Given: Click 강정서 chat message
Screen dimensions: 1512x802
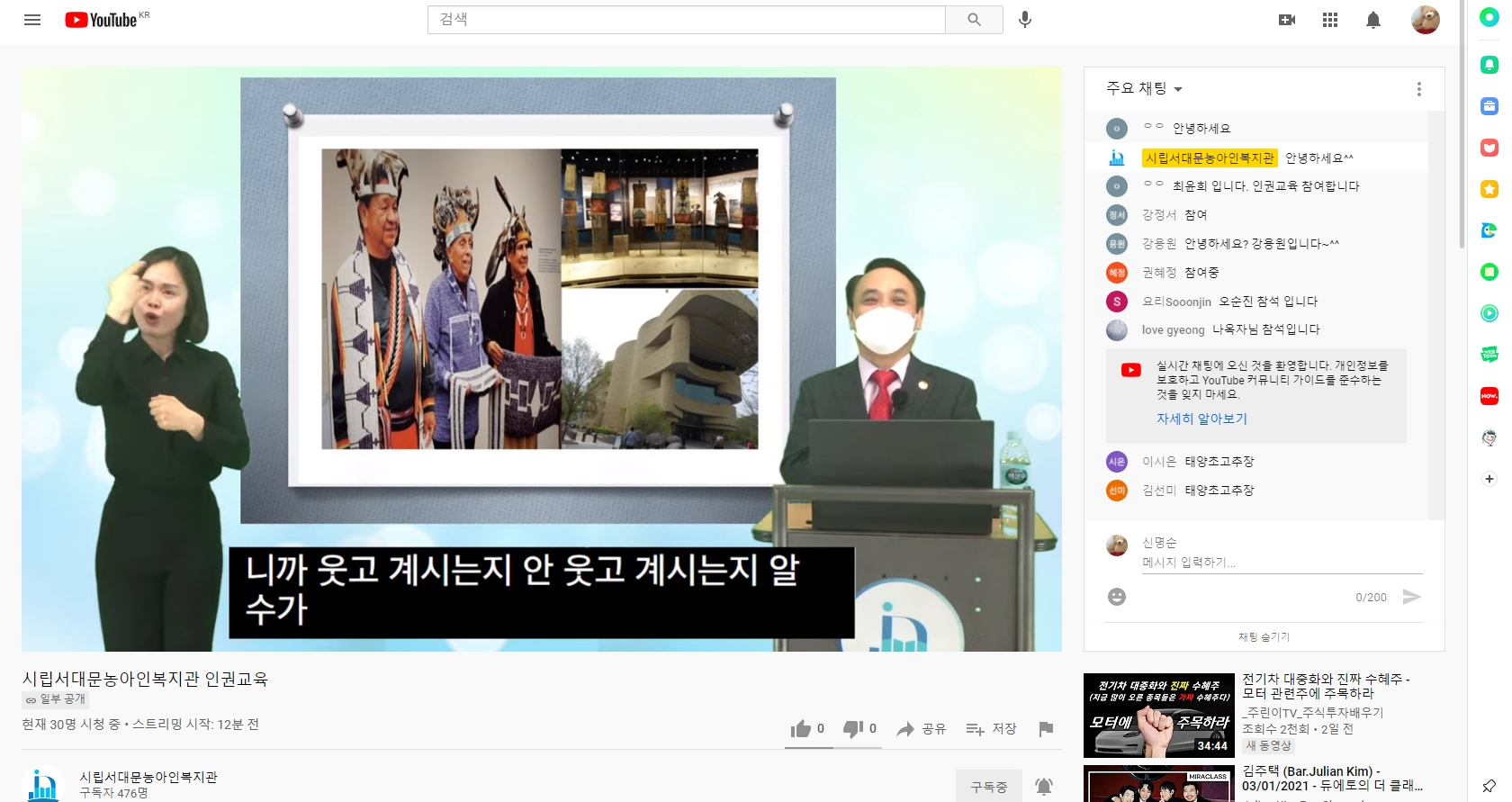Looking at the screenshot, I should click(1256, 215).
